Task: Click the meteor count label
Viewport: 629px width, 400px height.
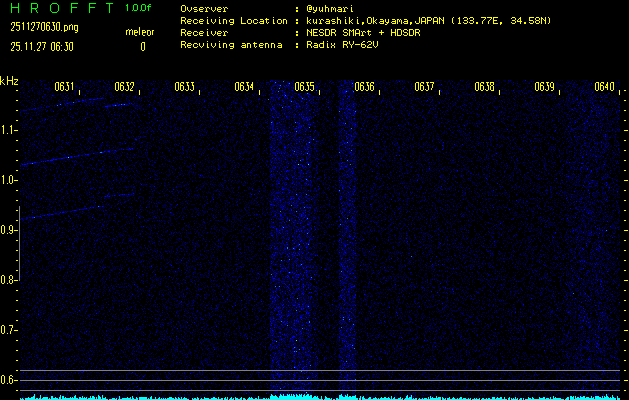Action: click(139, 31)
